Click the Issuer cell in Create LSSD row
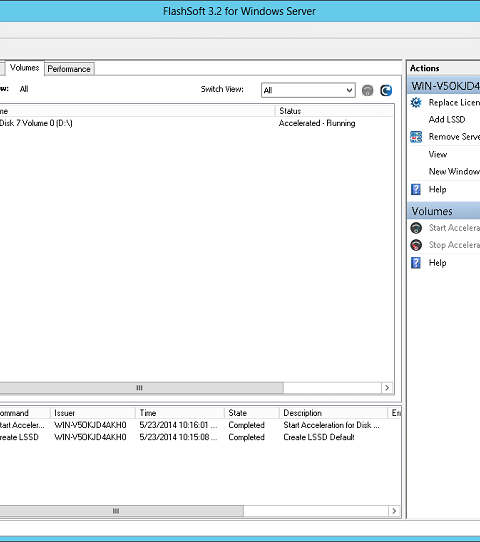Image resolution: width=480 pixels, height=542 pixels. 90,437
